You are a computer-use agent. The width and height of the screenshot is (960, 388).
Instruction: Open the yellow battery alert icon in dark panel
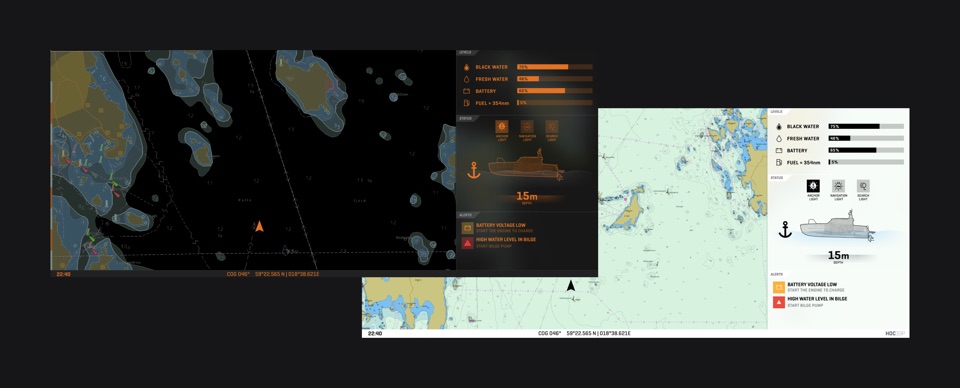coord(467,228)
